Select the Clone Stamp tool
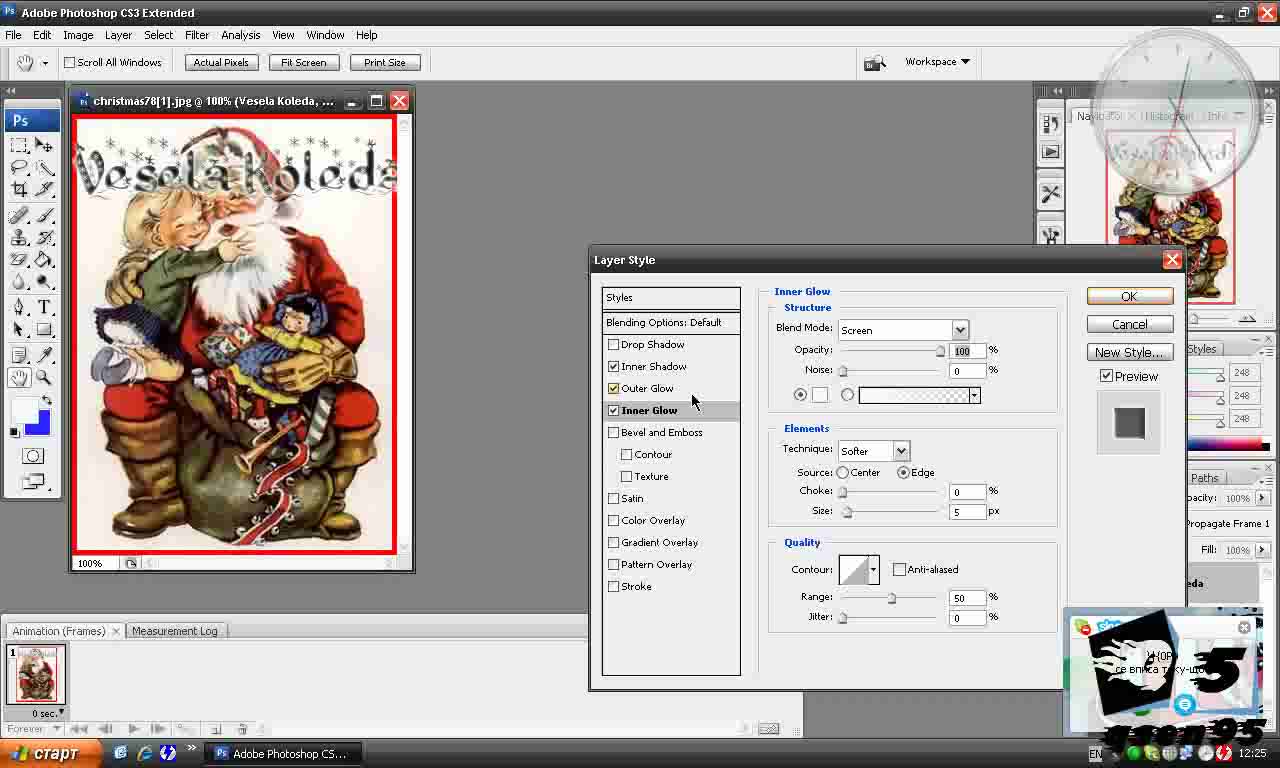Screen dimensions: 1280x768 tap(19, 238)
